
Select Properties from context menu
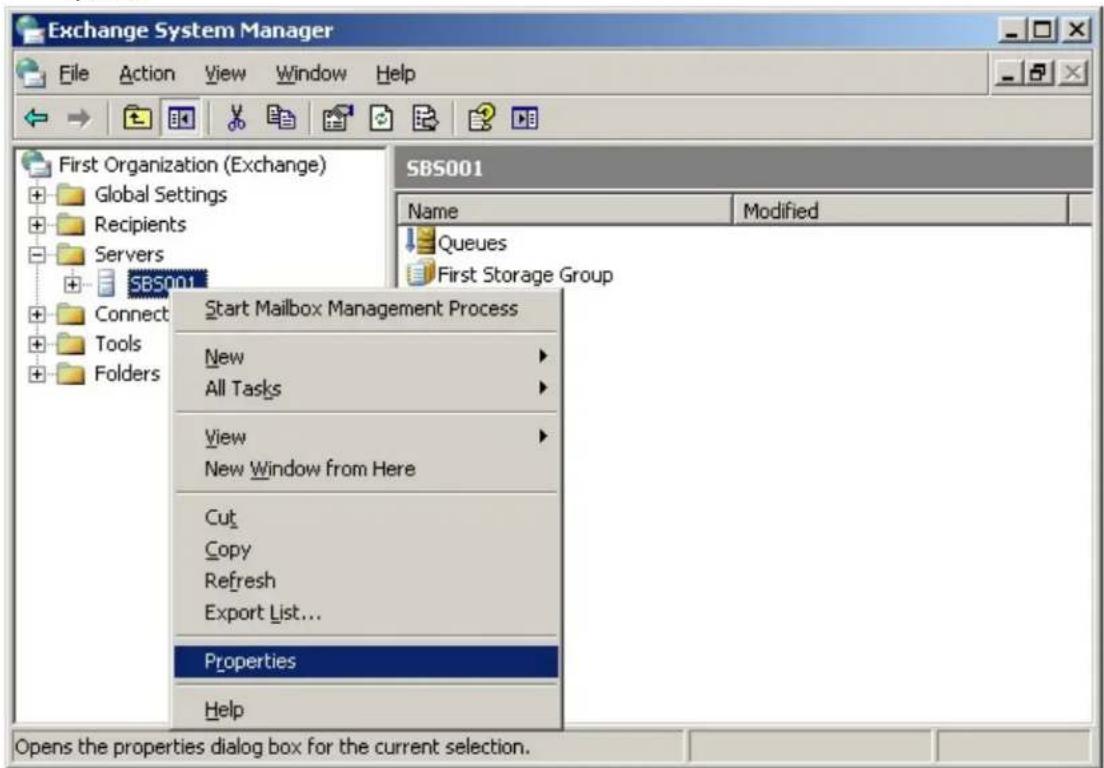point(366,662)
